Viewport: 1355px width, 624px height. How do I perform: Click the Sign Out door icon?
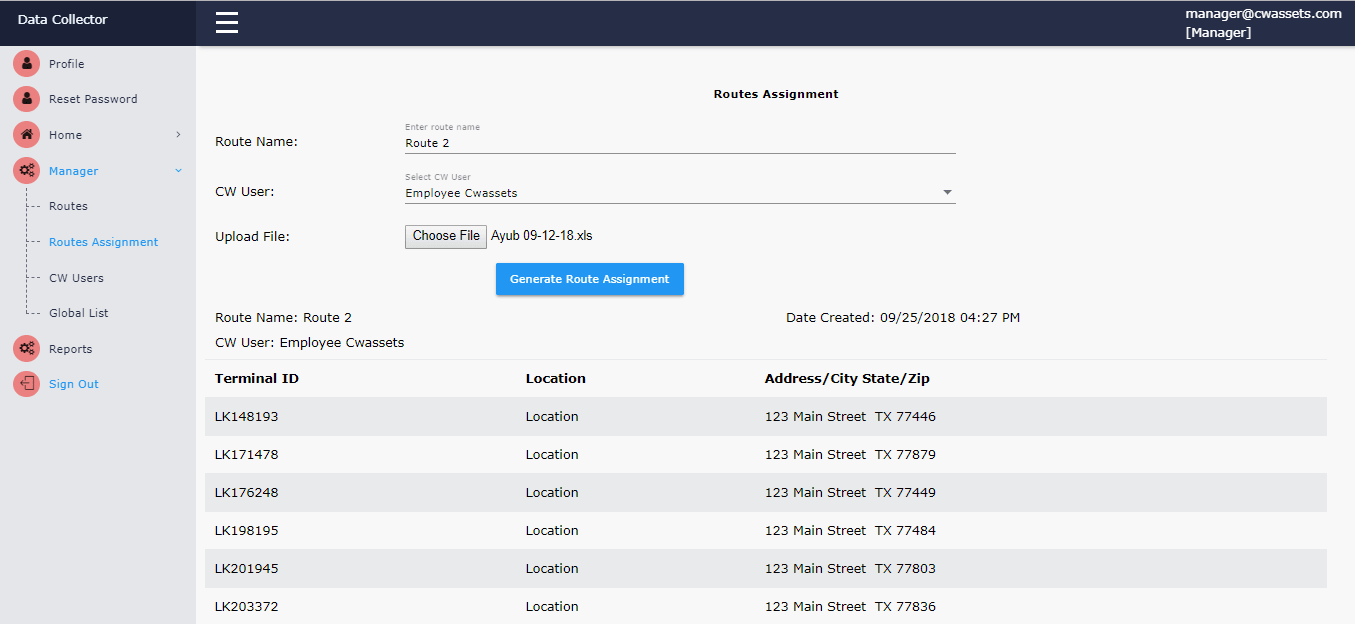[x=27, y=384]
